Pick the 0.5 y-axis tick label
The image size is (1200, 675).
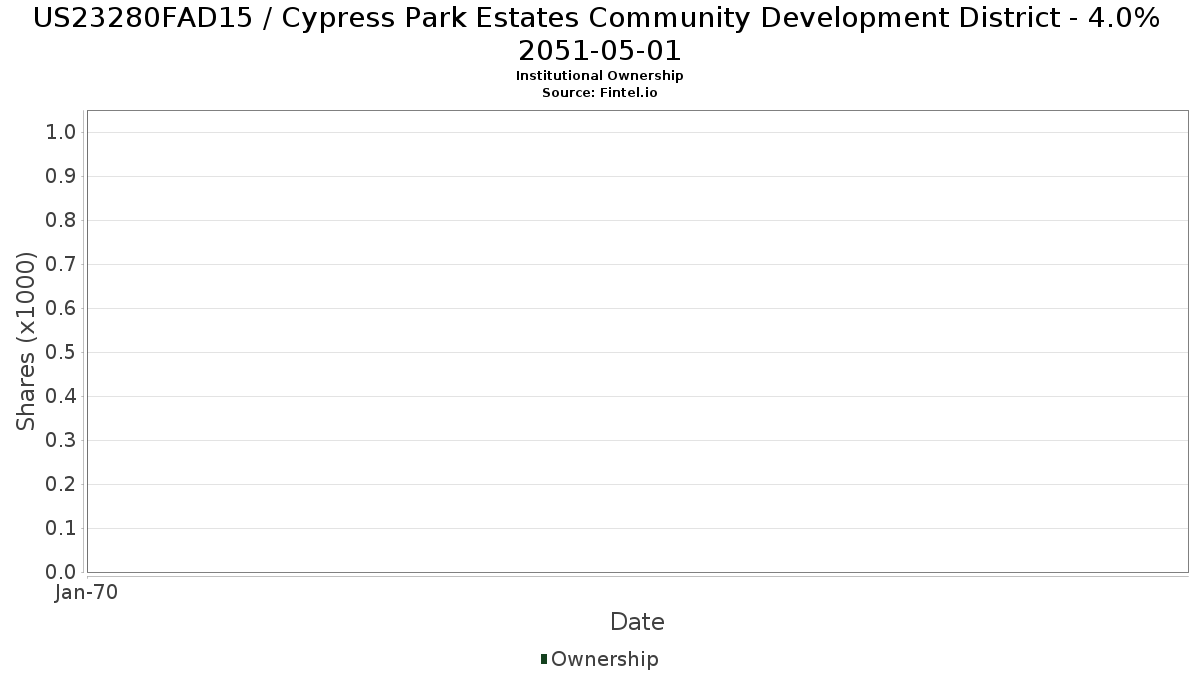pos(61,353)
